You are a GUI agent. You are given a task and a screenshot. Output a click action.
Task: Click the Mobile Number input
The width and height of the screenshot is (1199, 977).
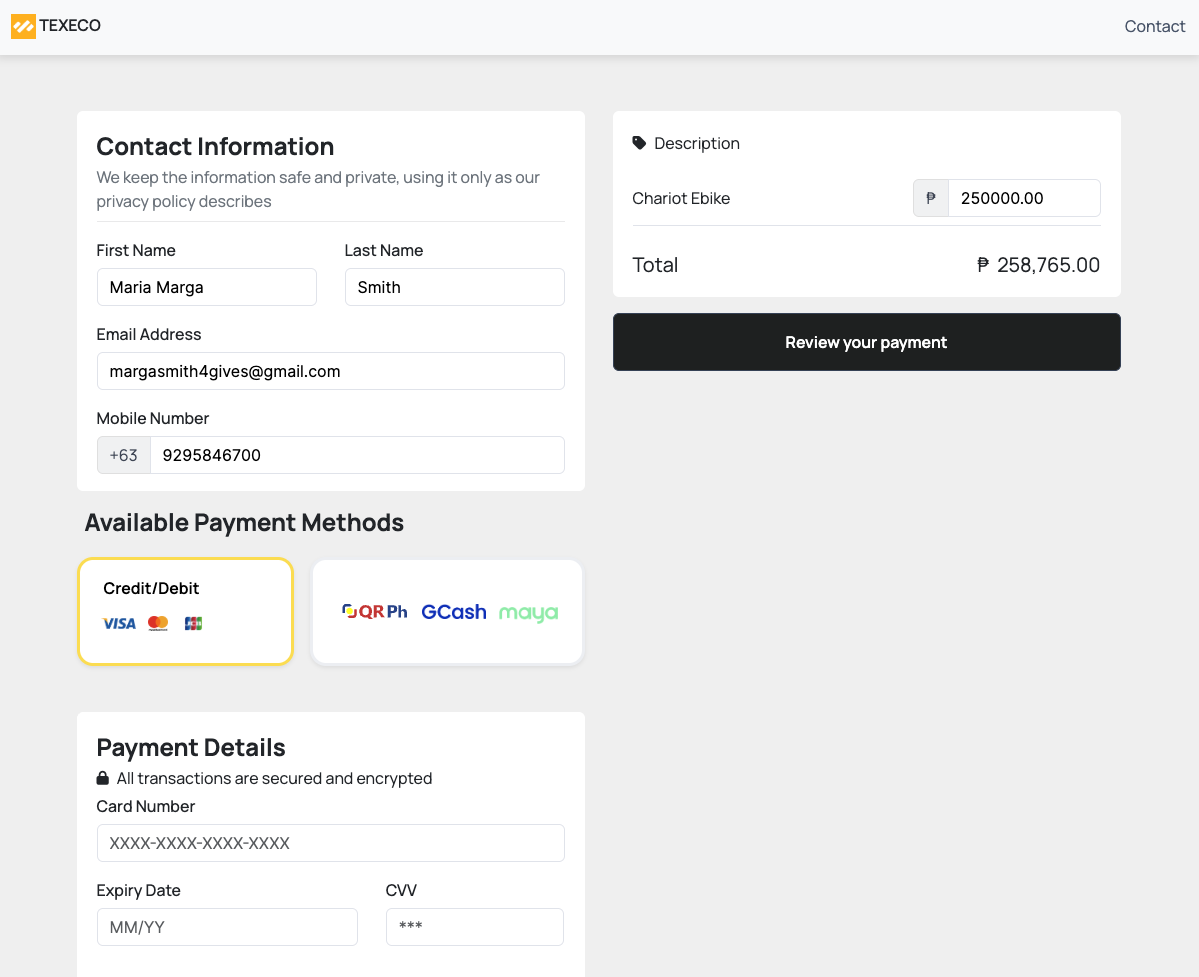[356, 455]
